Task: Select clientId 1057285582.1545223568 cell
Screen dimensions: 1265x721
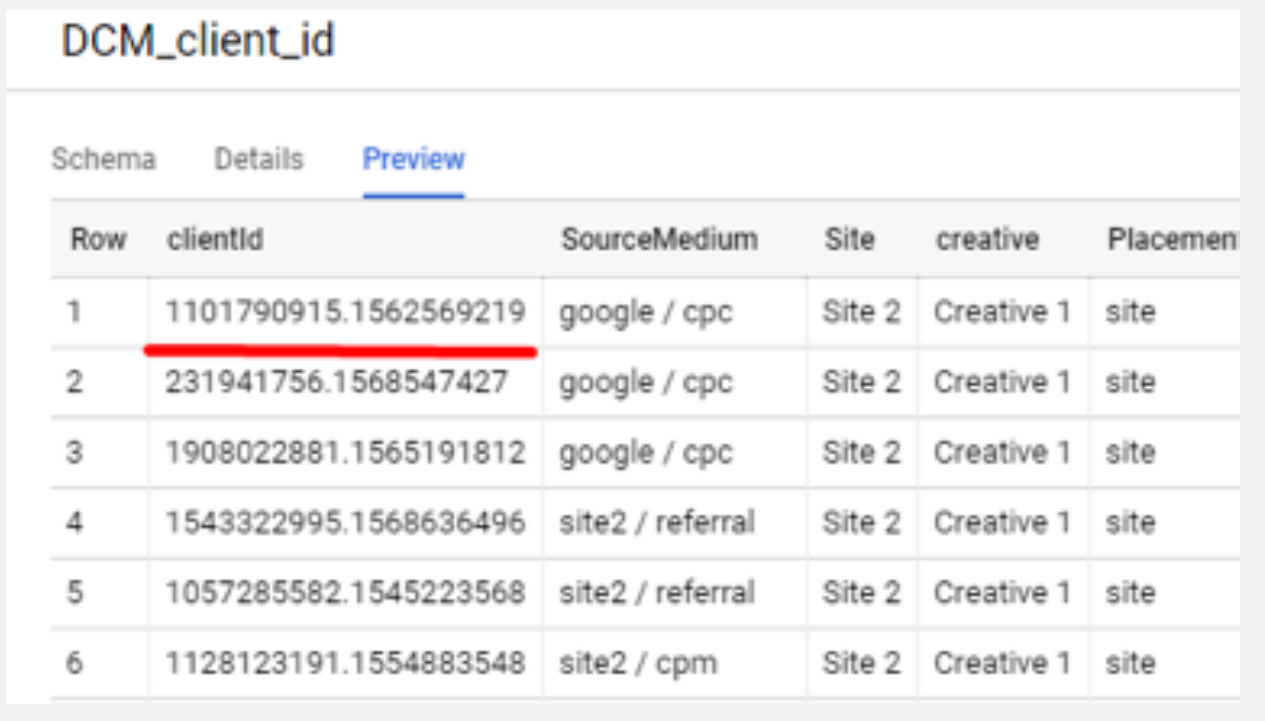Action: (345, 593)
